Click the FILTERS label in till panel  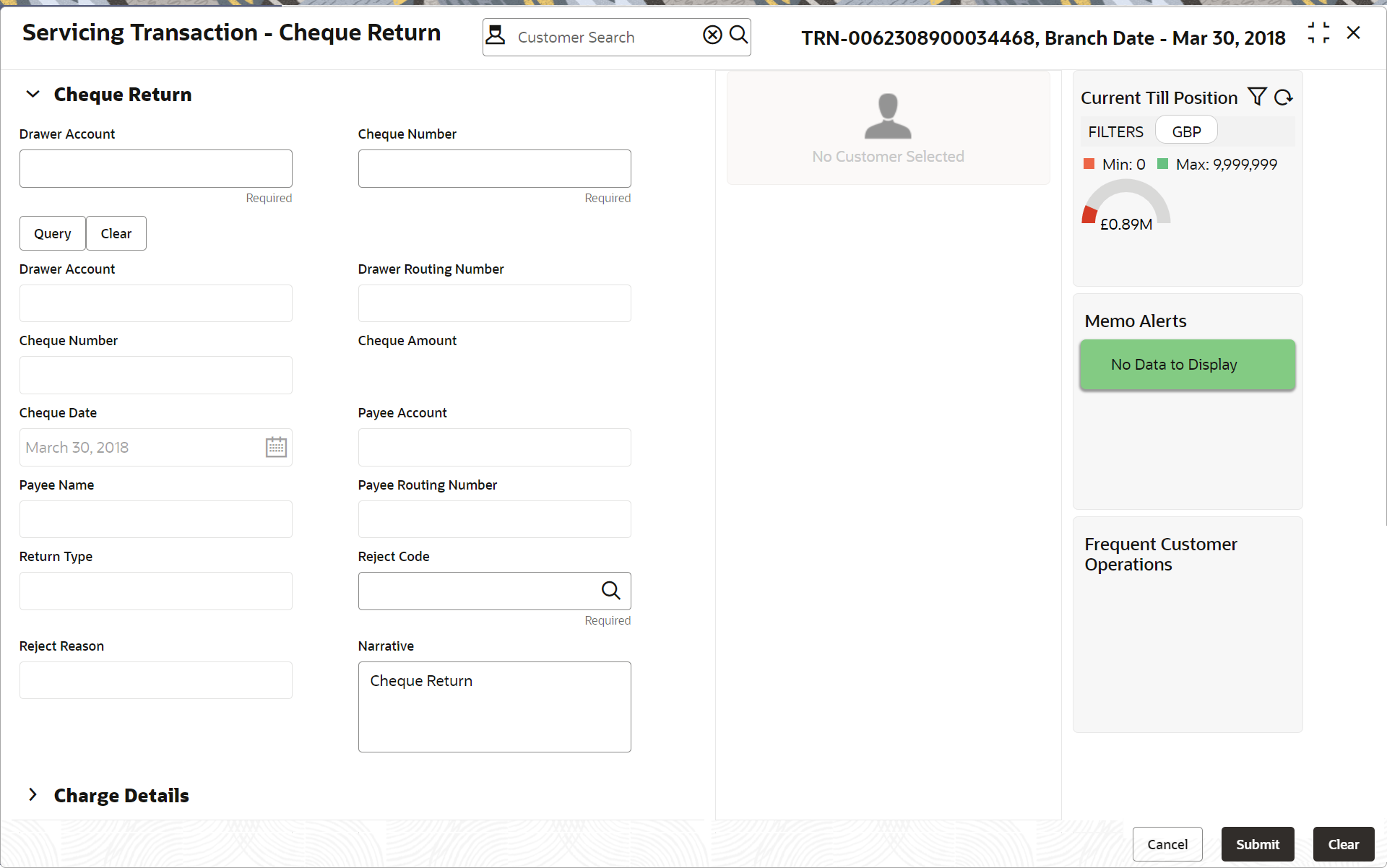[1115, 131]
